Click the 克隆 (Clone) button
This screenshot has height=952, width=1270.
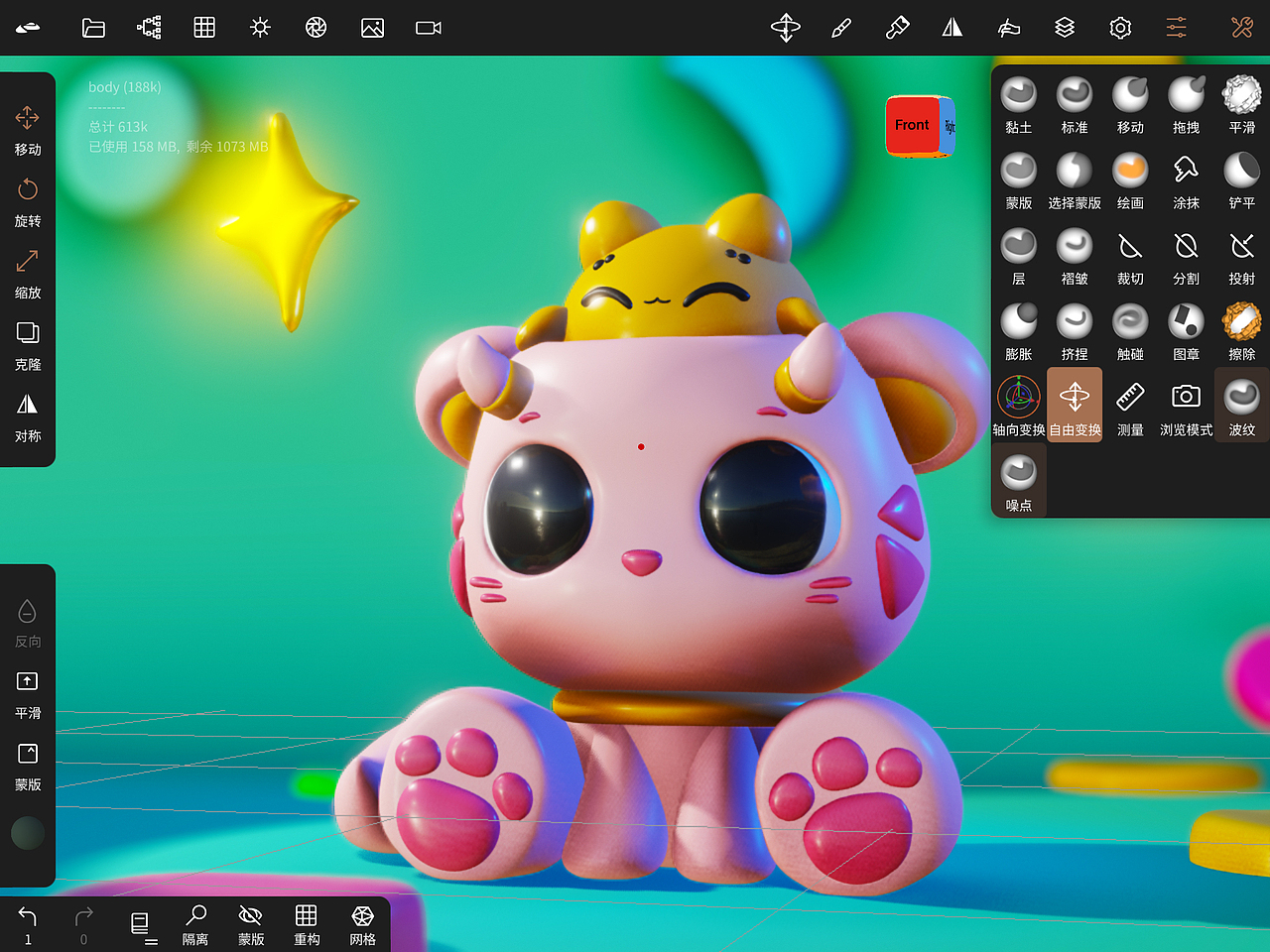pos(28,345)
